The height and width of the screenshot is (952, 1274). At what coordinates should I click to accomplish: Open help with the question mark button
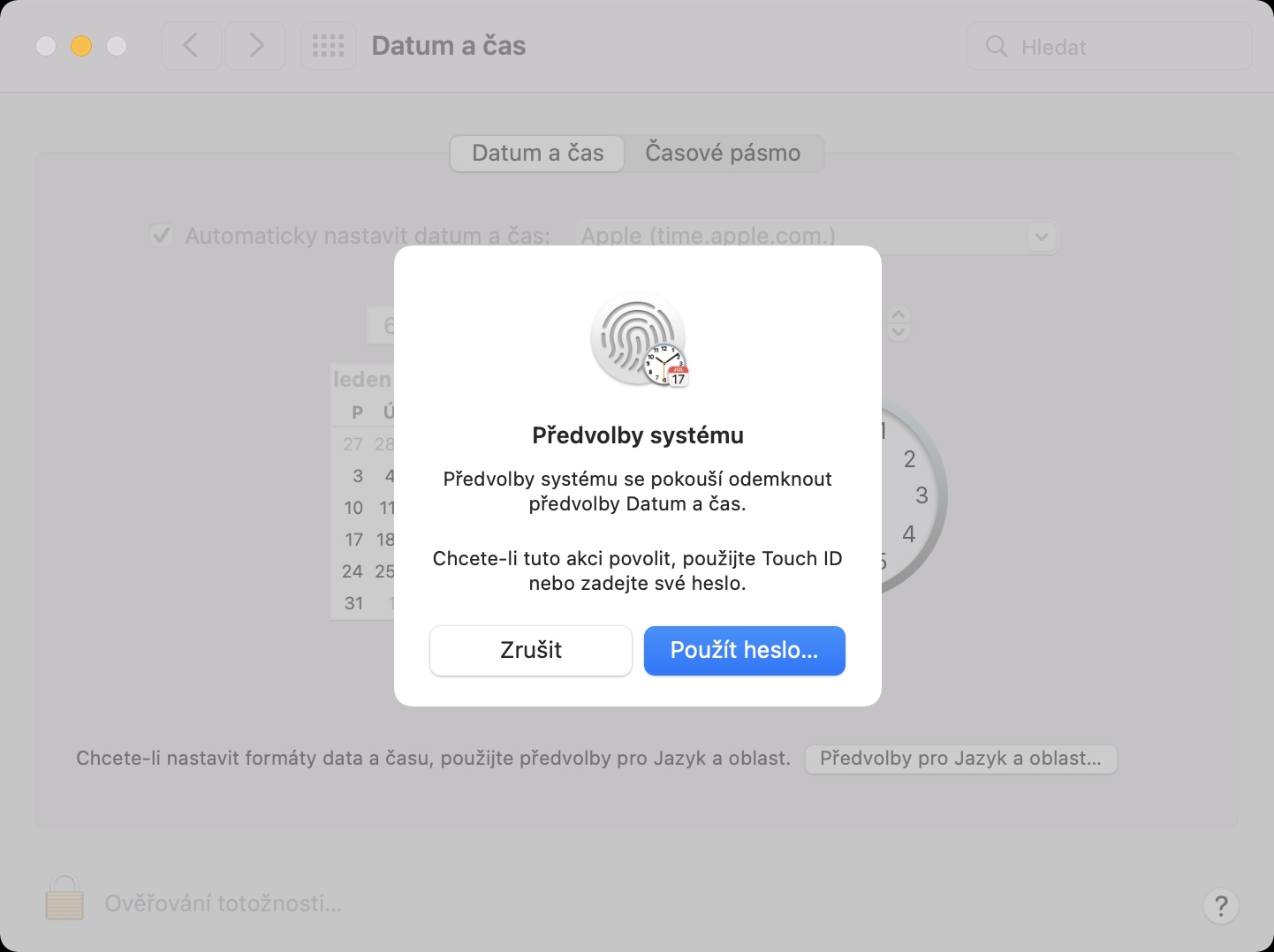tap(1221, 905)
